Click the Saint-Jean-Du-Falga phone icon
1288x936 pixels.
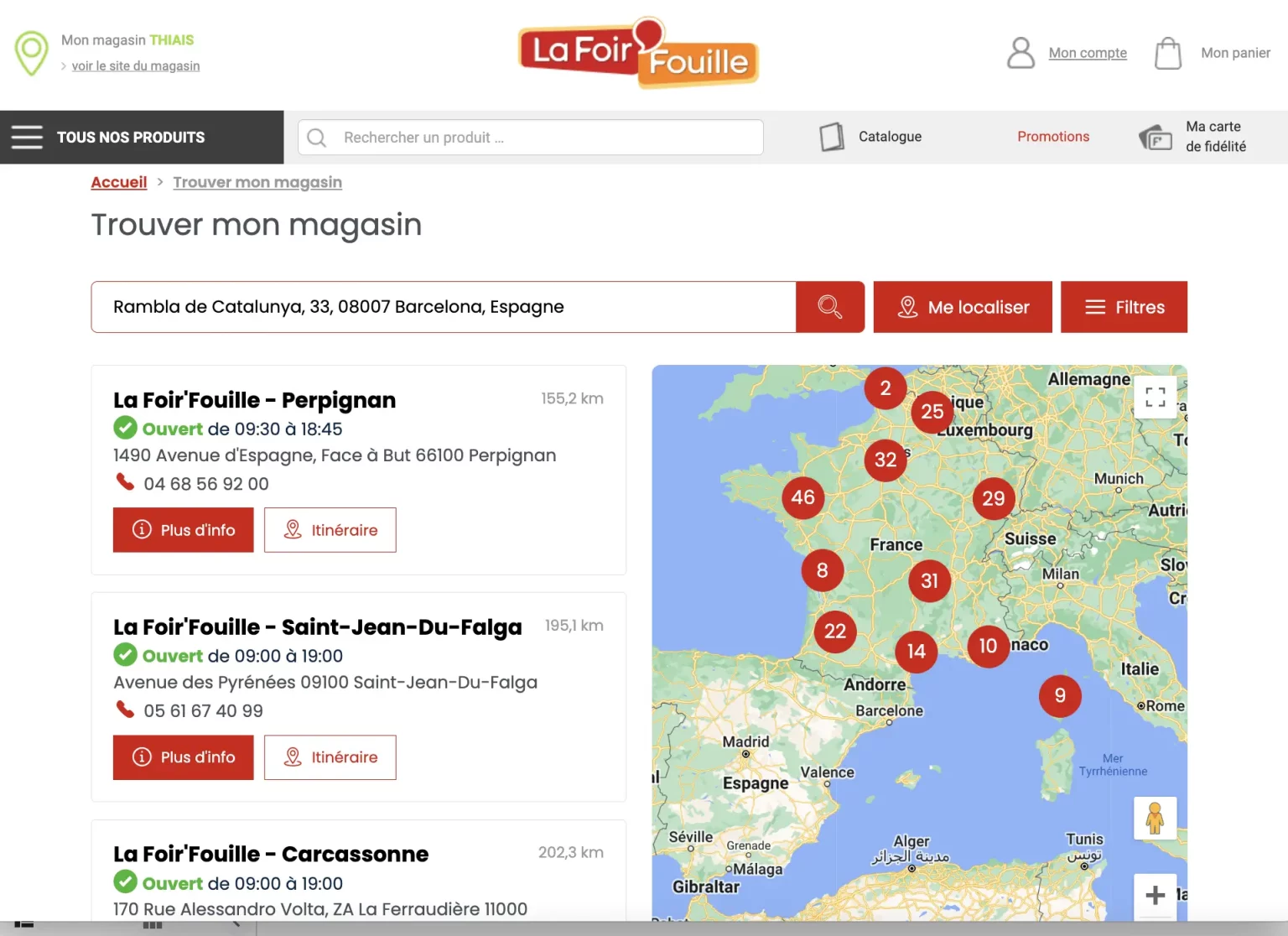[125, 710]
